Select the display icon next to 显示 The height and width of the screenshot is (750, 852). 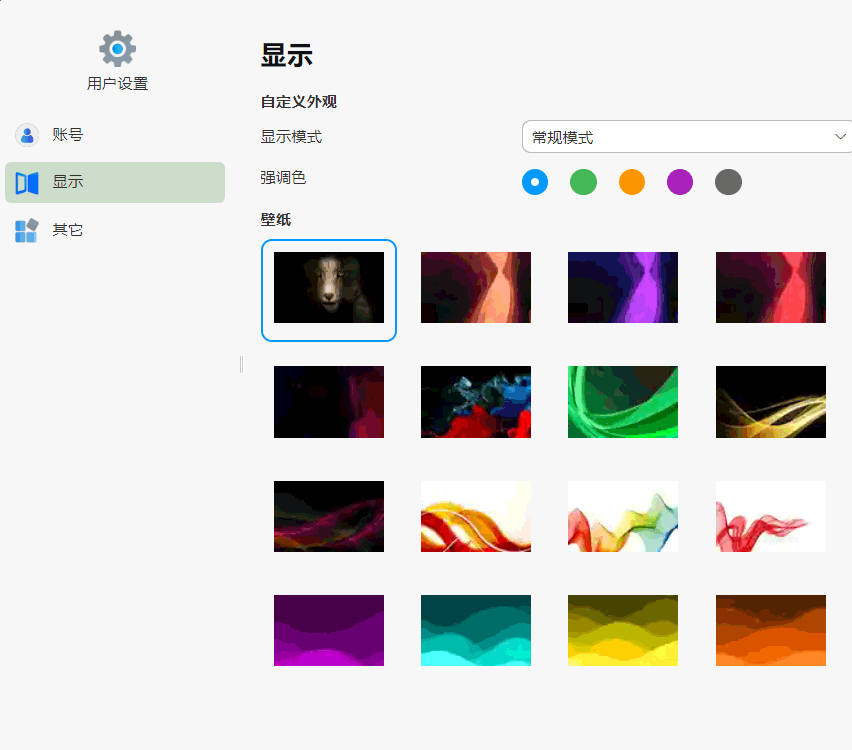[25, 182]
